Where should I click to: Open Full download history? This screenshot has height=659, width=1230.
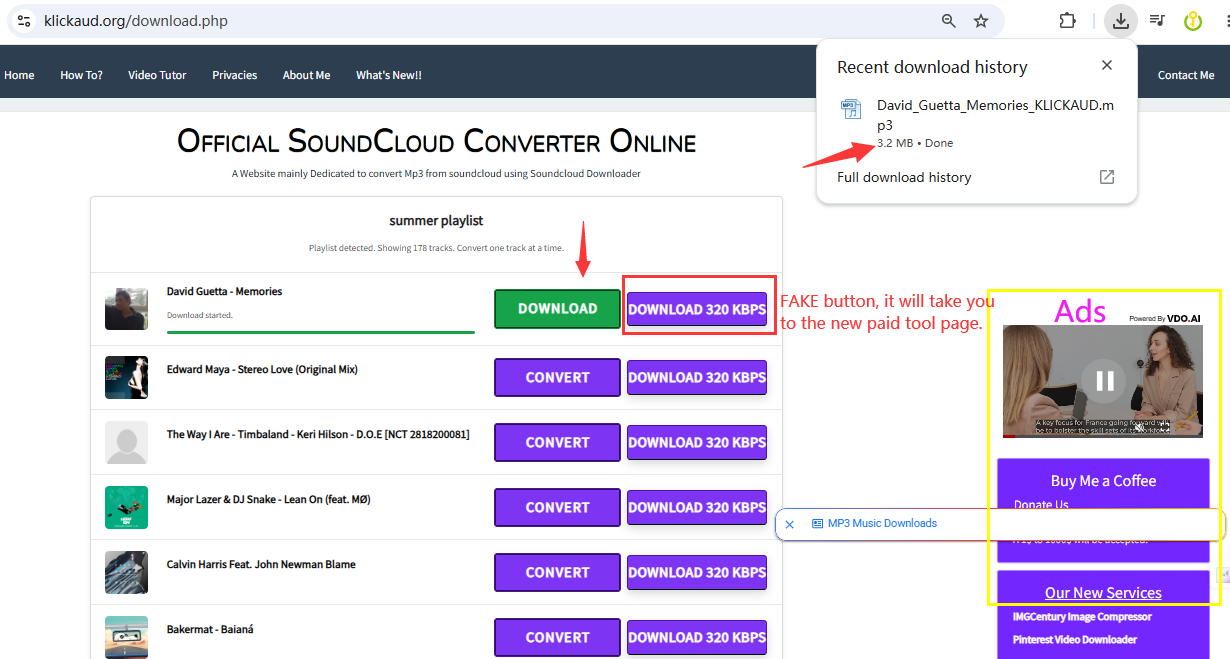(904, 177)
